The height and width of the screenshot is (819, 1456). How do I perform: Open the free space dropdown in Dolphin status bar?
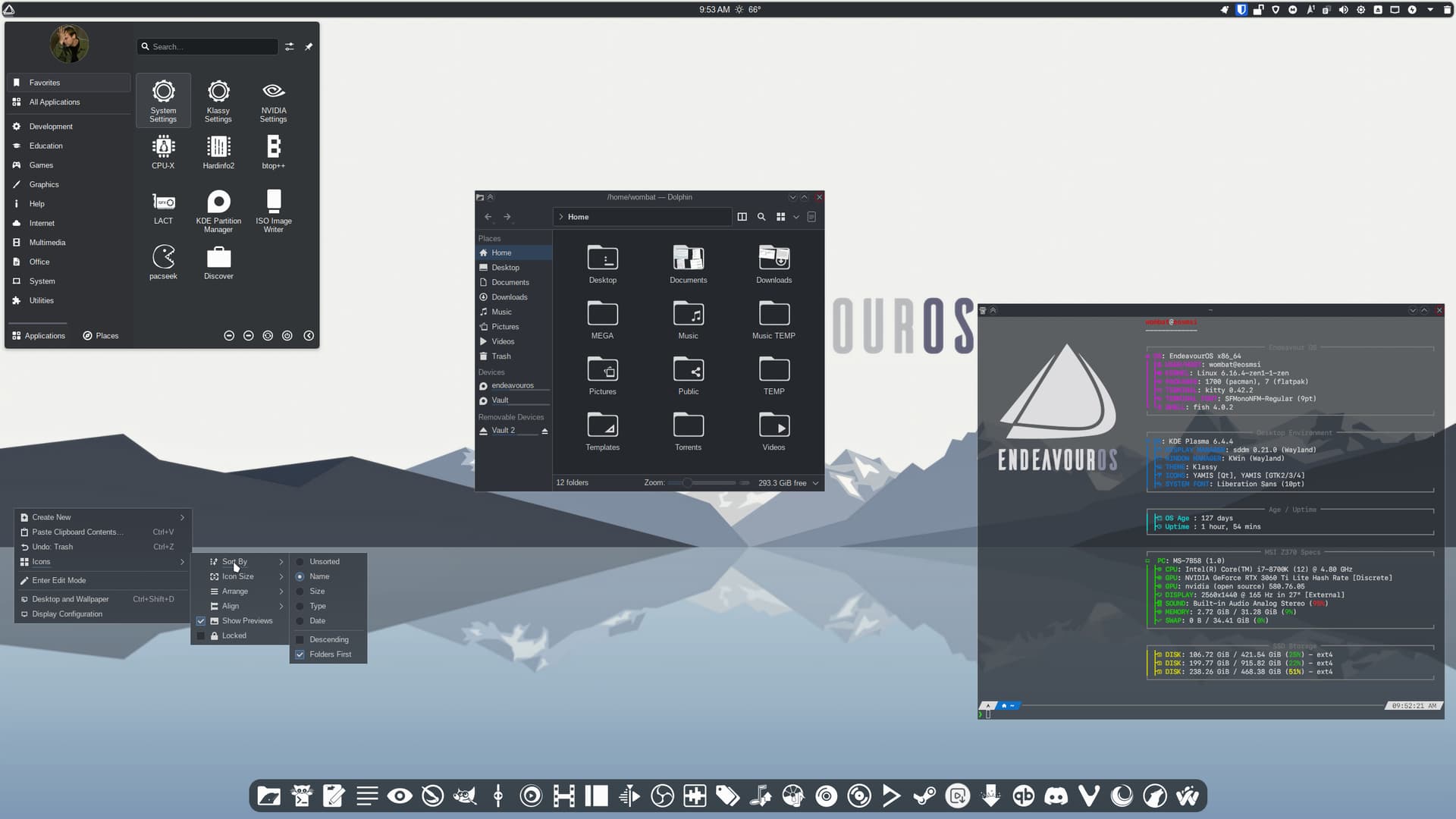[816, 483]
